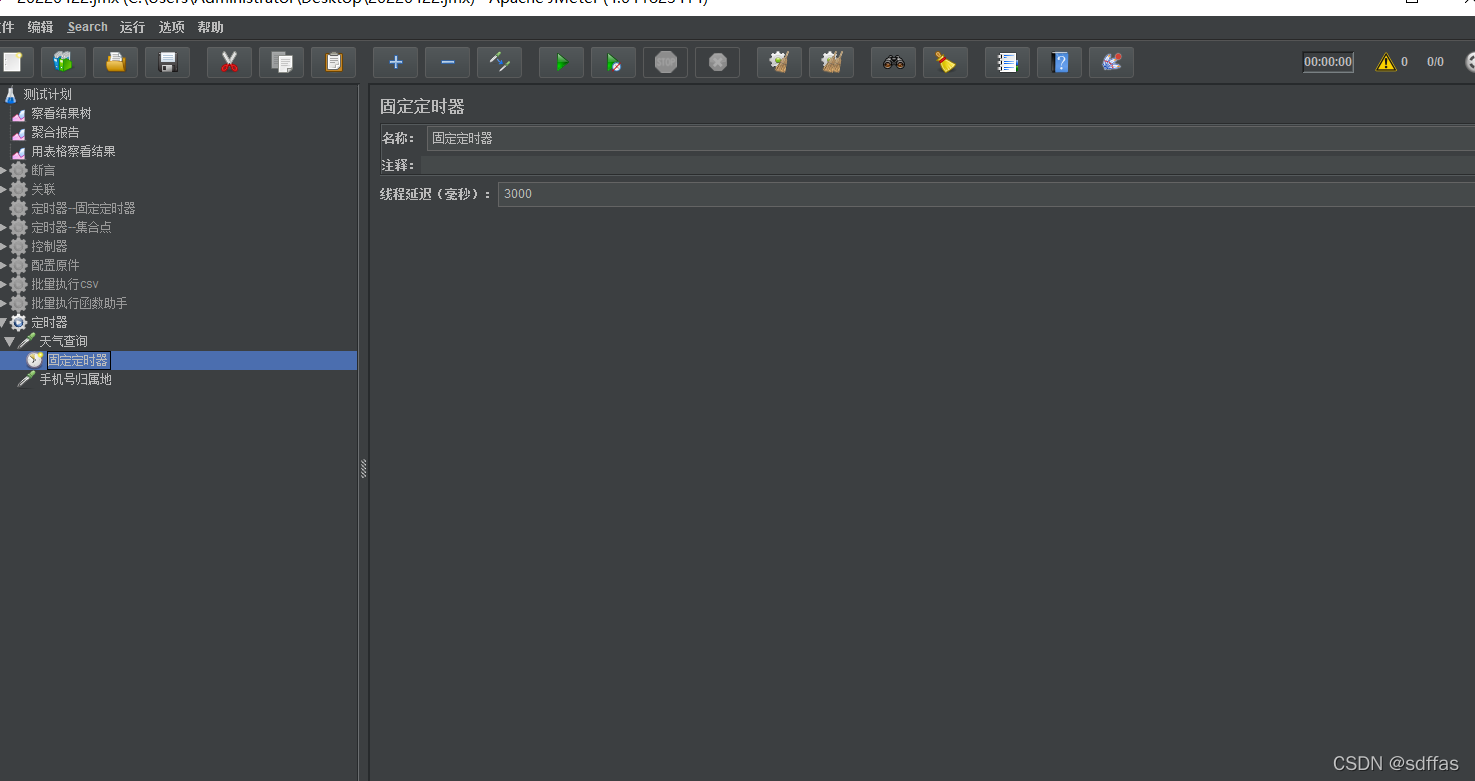Expand the 关联 thread group
This screenshot has height=781, width=1475.
pyautogui.click(x=4, y=189)
